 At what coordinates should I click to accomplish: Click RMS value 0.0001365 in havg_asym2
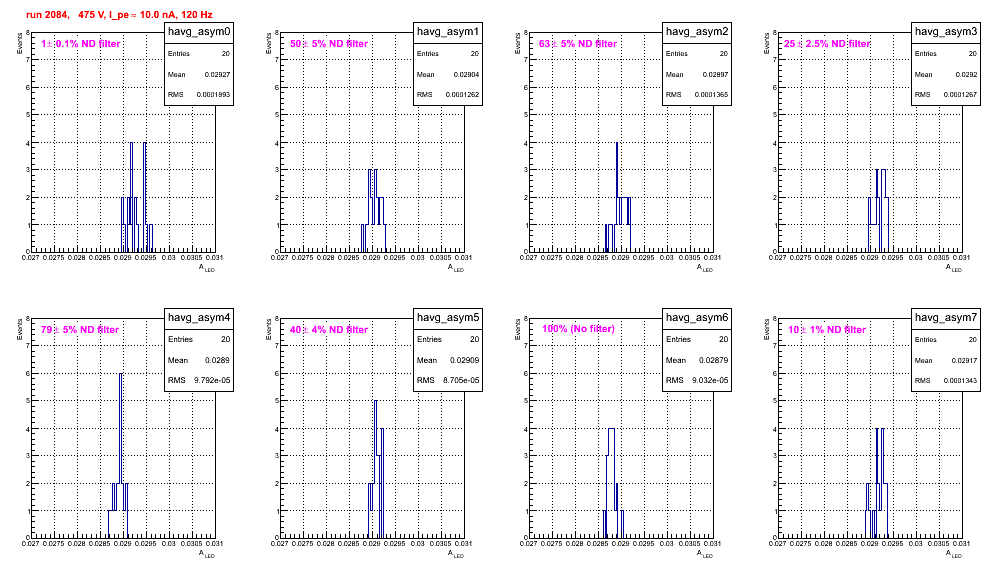coord(711,95)
